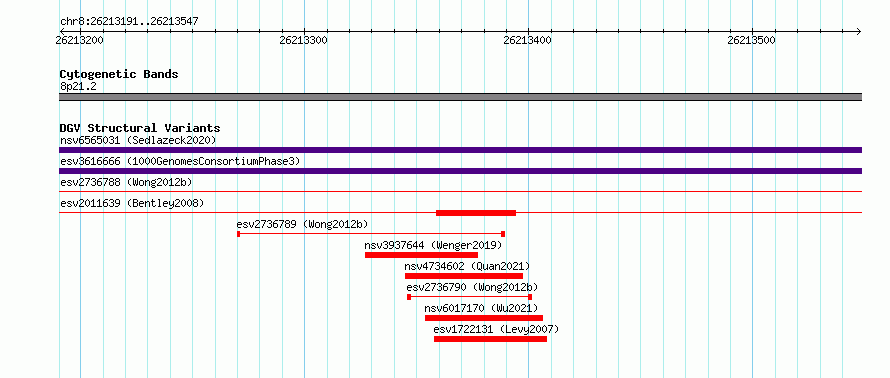The height and width of the screenshot is (378, 890).
Task: Click the DGV Structural Variants track title
Action: [140, 128]
